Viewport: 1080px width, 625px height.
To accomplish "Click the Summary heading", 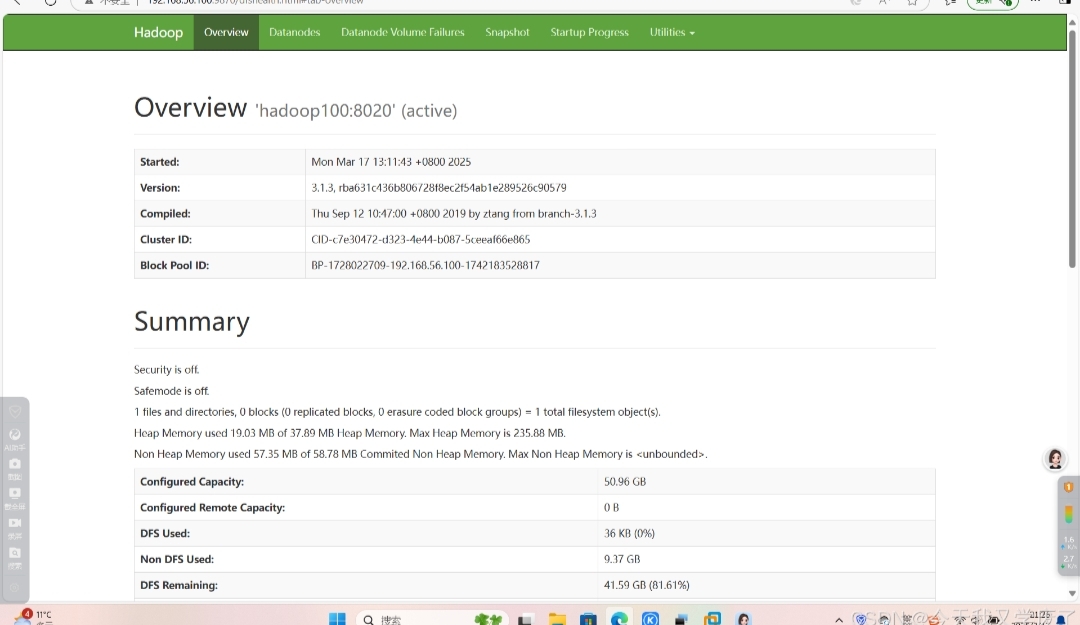I will coord(191,322).
